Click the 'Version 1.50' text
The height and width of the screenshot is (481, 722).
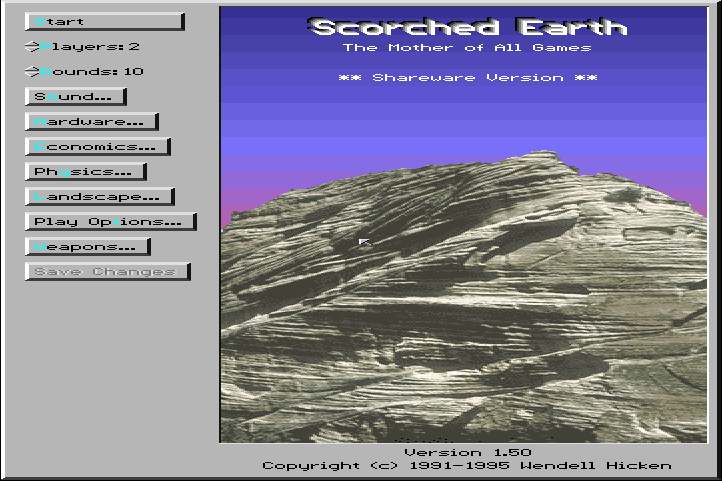(x=468, y=452)
